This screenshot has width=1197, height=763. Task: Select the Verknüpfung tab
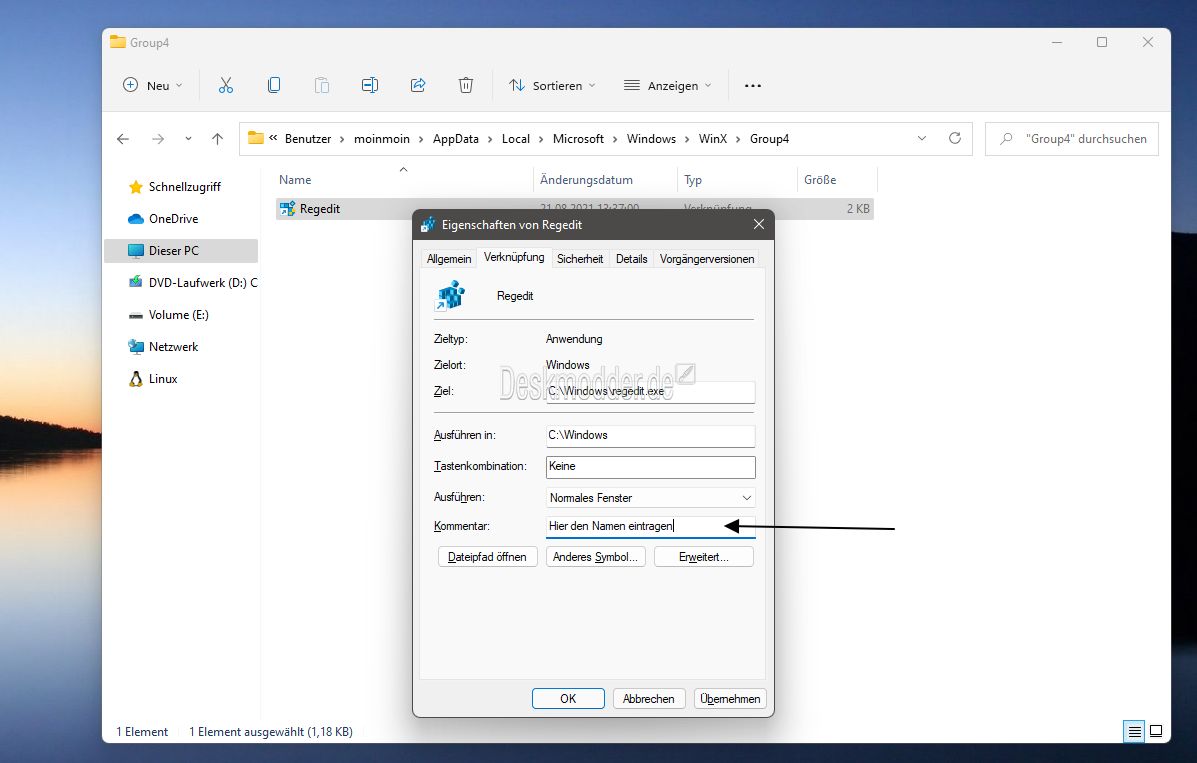[514, 257]
